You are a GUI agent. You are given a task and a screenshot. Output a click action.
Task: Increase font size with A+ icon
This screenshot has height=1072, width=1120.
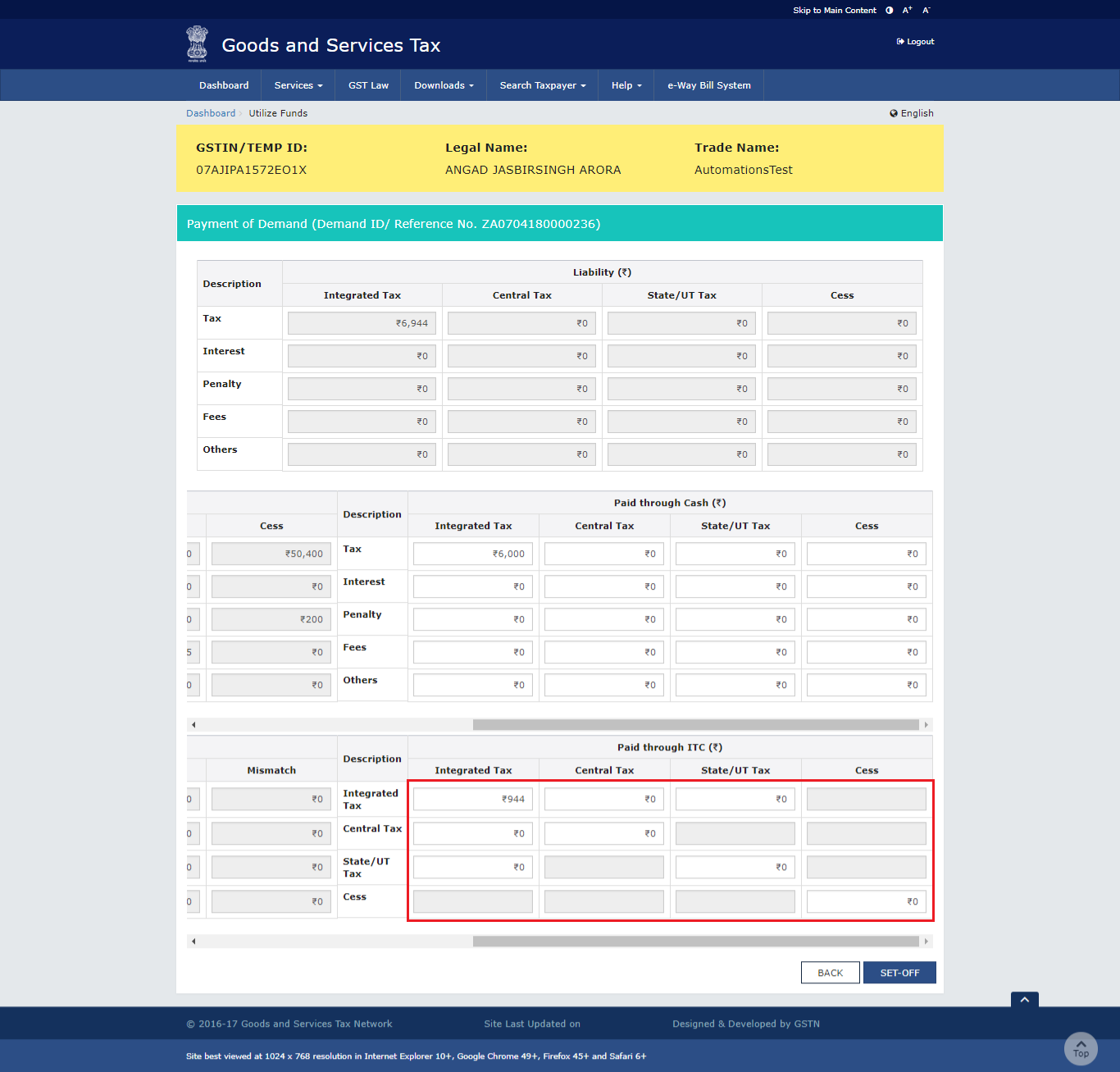coord(907,11)
